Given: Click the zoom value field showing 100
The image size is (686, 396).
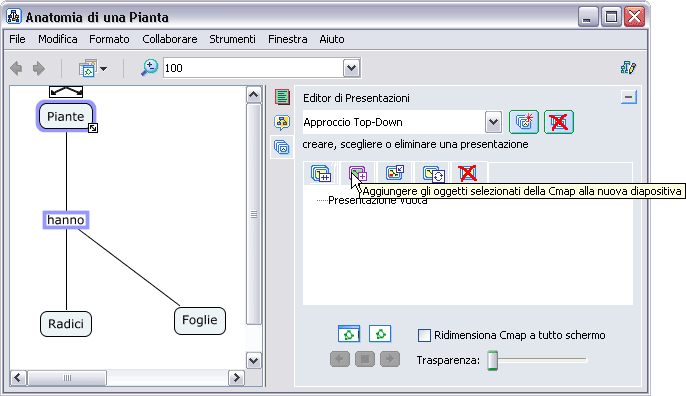Looking at the screenshot, I should [253, 68].
